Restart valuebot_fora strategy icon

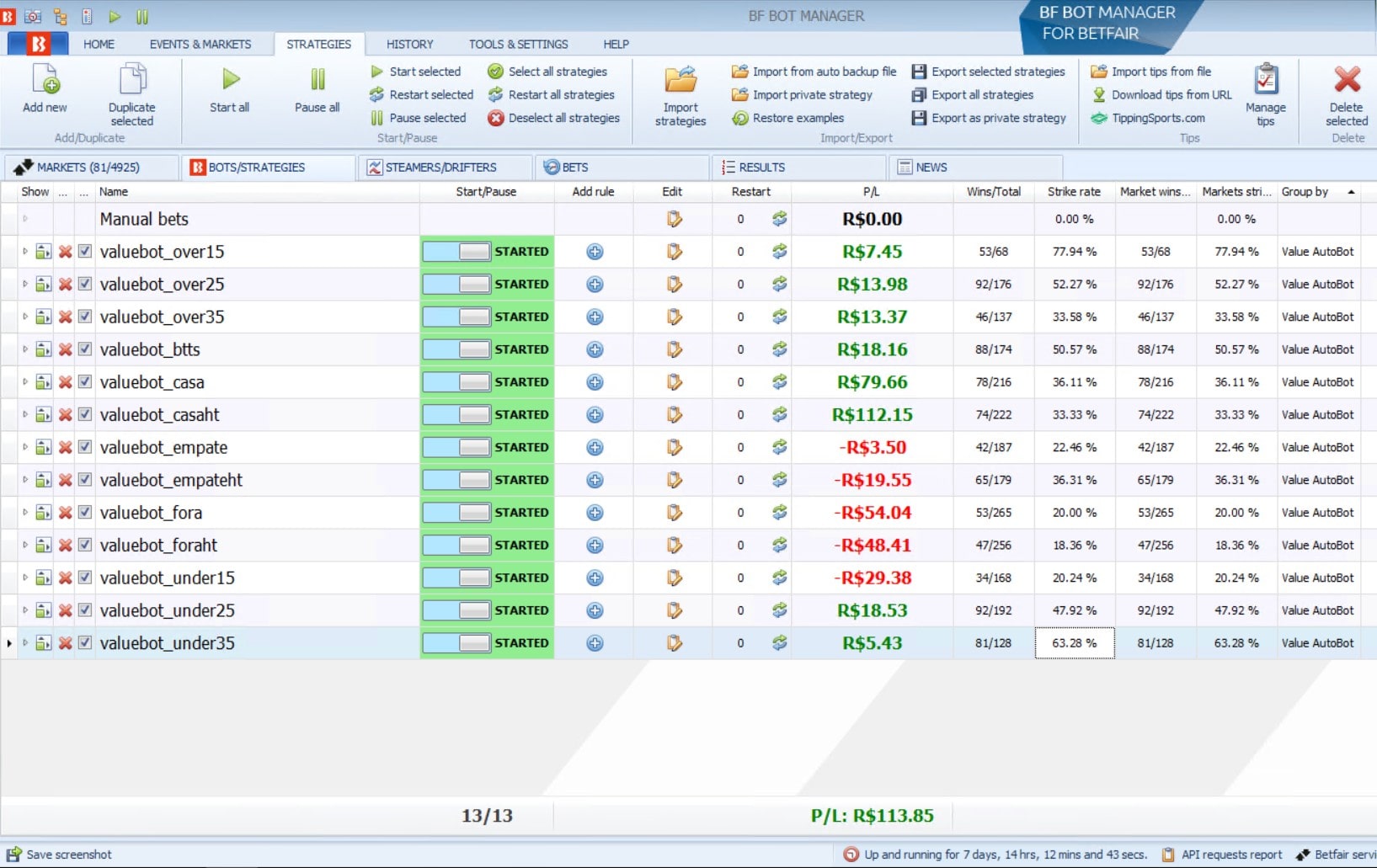(x=780, y=513)
